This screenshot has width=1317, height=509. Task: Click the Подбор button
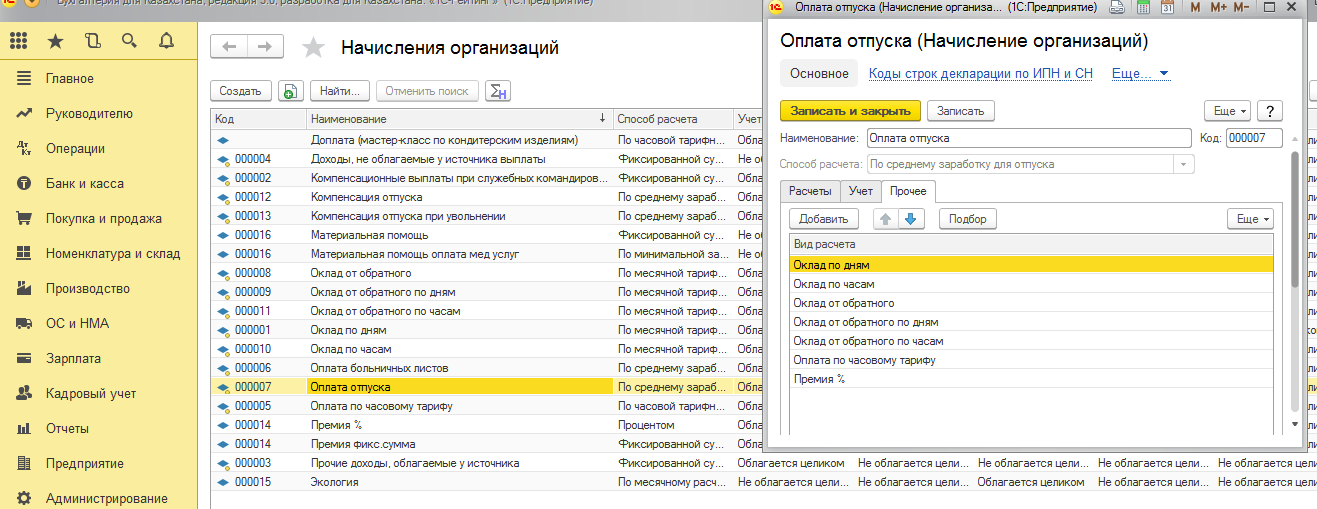(967, 218)
